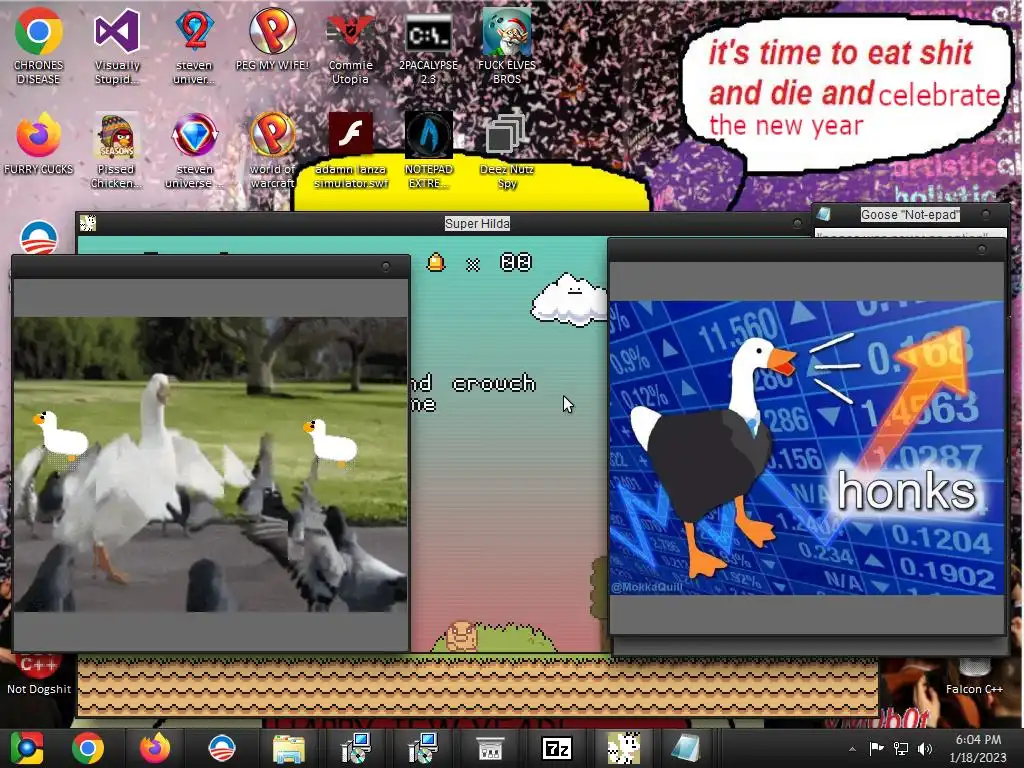
Task: Launch the steven univer... icon with the number 2
Action: (x=194, y=46)
